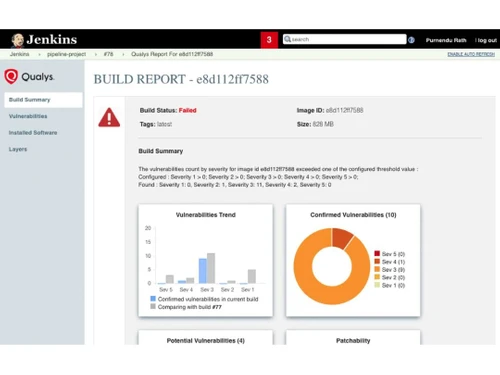The height and width of the screenshot is (375, 500).
Task: Open the red notification badge showing 3
Action: pyautogui.click(x=269, y=40)
